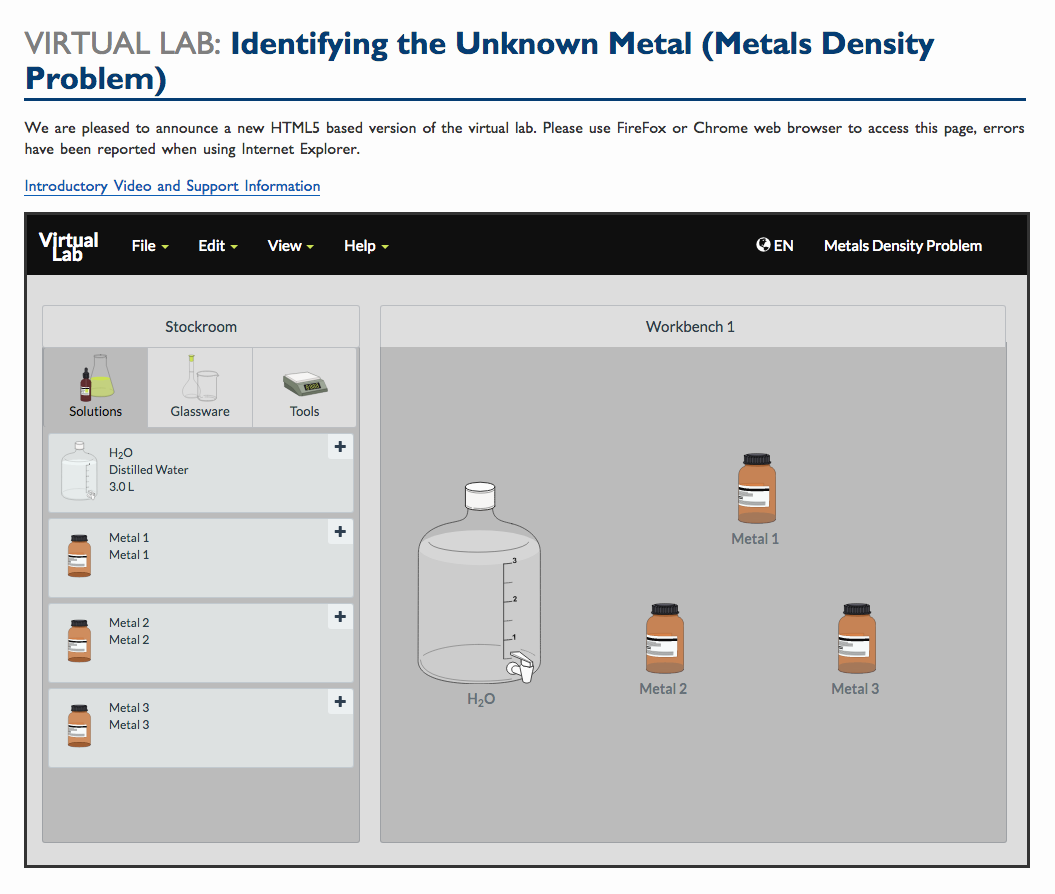
Task: Open the View dropdown menu
Action: point(284,245)
